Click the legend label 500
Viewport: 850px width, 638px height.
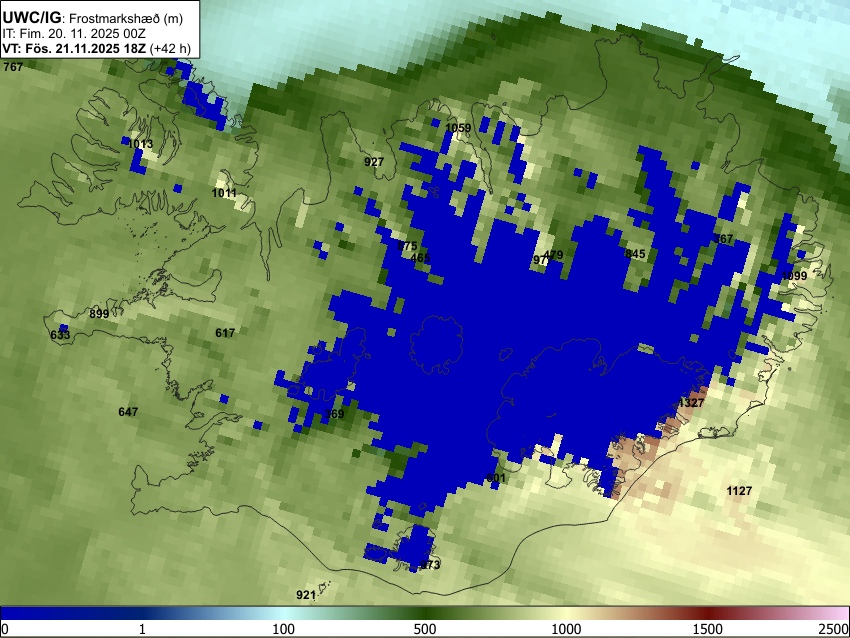[425, 629]
